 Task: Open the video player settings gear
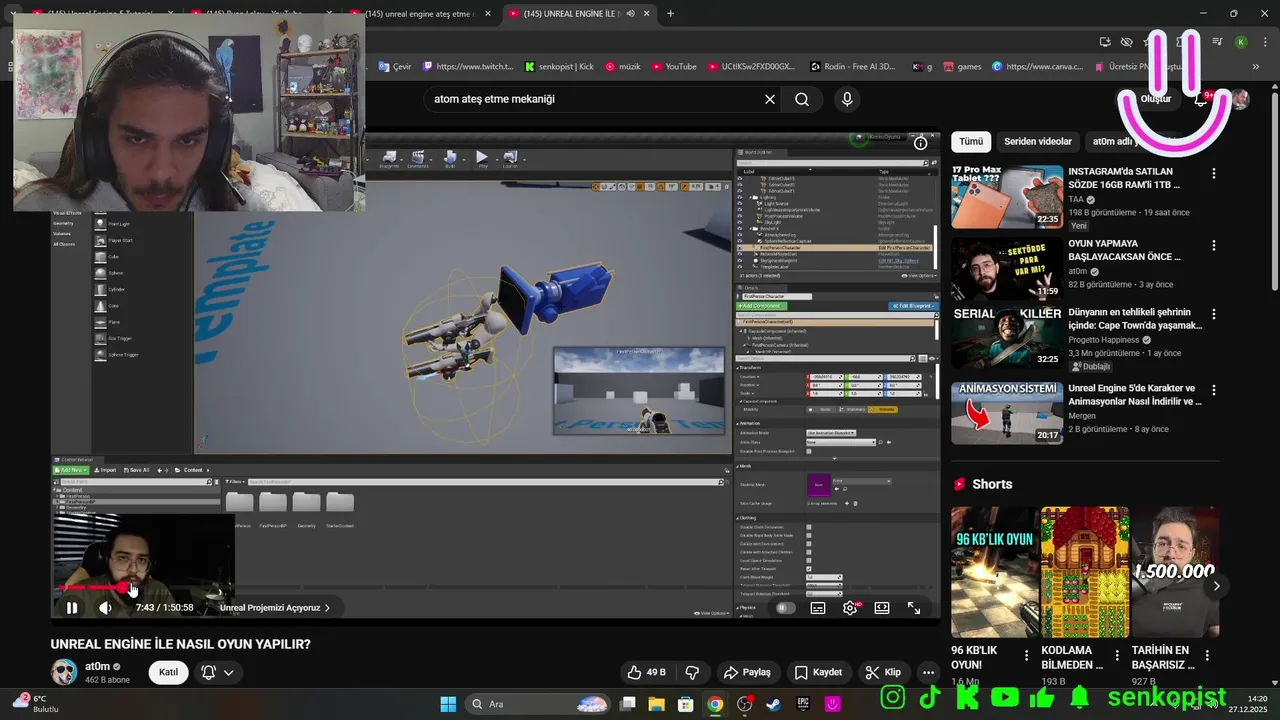pos(850,608)
